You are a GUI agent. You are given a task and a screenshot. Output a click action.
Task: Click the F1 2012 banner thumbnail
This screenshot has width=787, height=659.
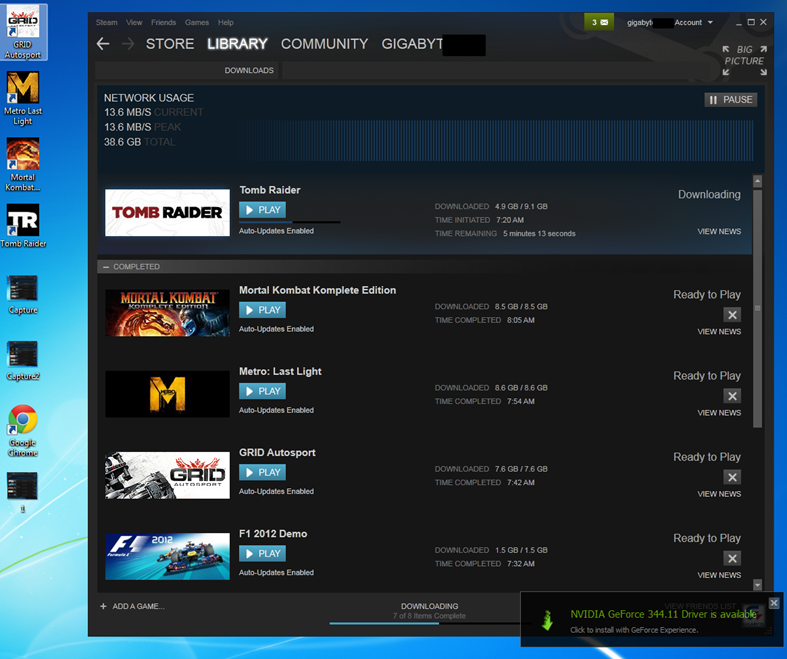[168, 557]
